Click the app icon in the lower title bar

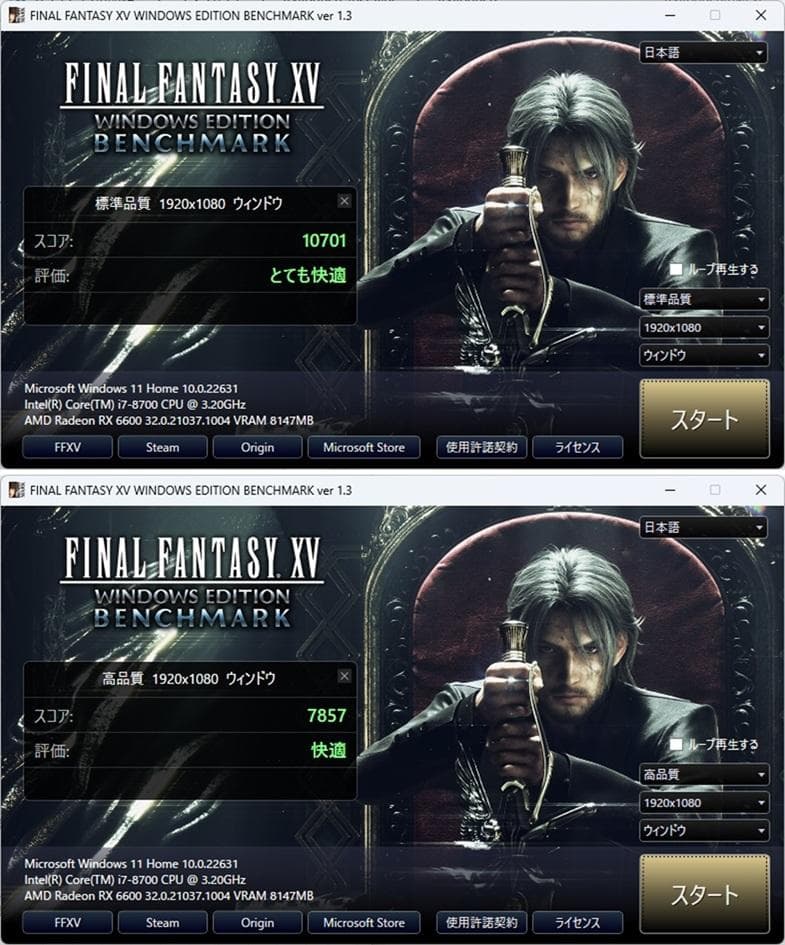point(17,490)
